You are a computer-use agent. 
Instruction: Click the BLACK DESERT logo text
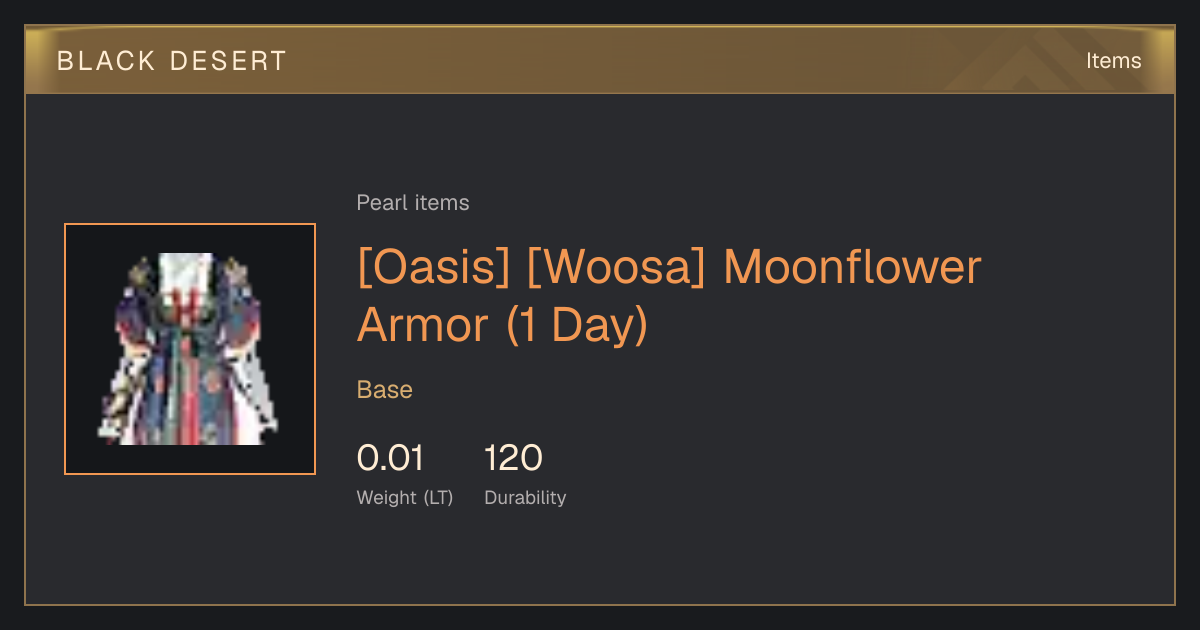point(172,61)
